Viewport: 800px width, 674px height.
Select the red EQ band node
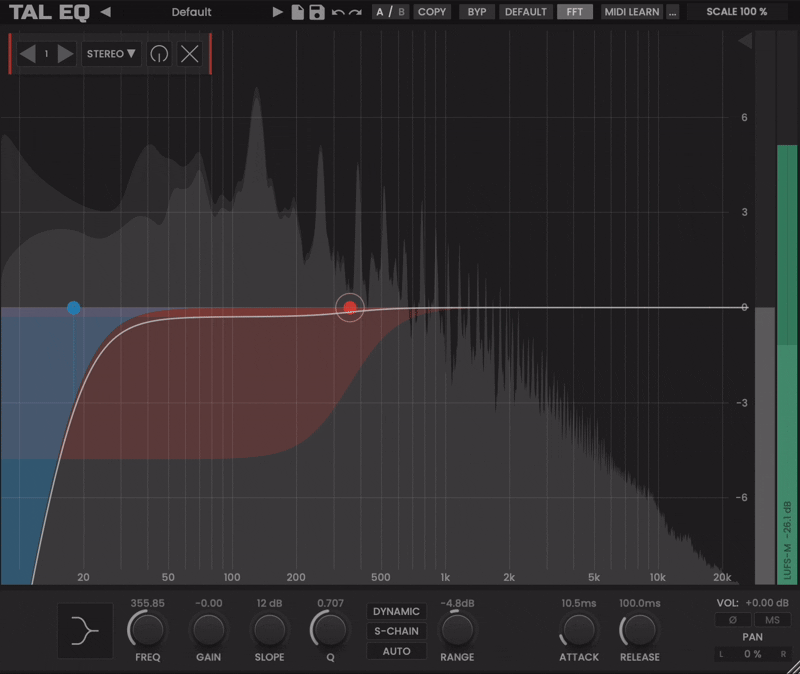350,308
